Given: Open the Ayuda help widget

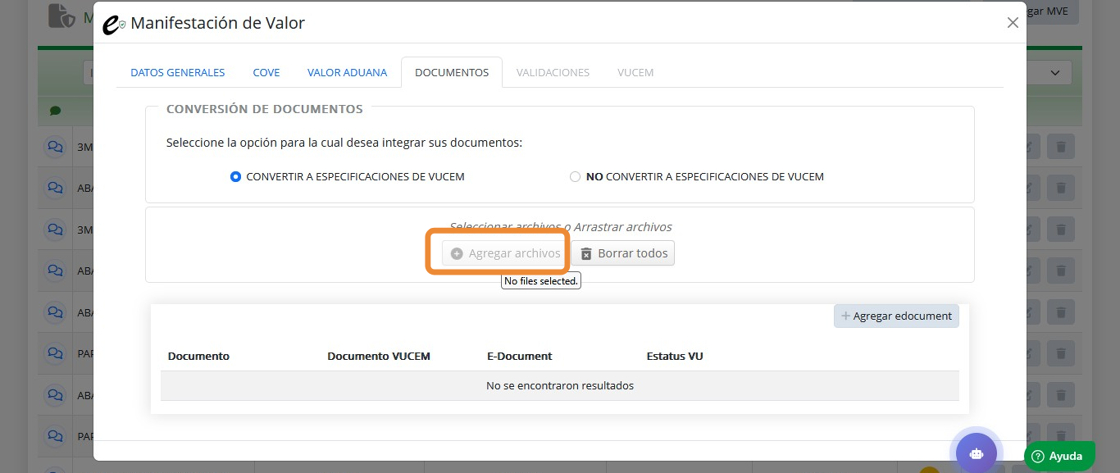Looking at the screenshot, I should (1059, 456).
